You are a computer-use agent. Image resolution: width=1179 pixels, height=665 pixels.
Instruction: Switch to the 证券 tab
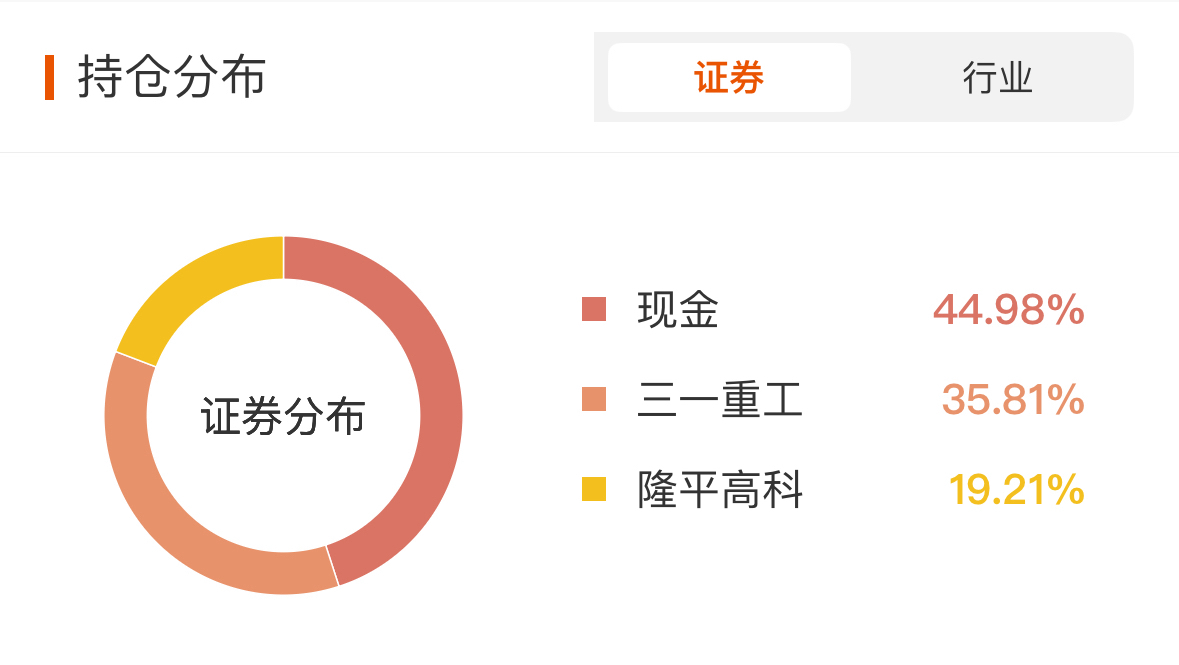tap(729, 77)
